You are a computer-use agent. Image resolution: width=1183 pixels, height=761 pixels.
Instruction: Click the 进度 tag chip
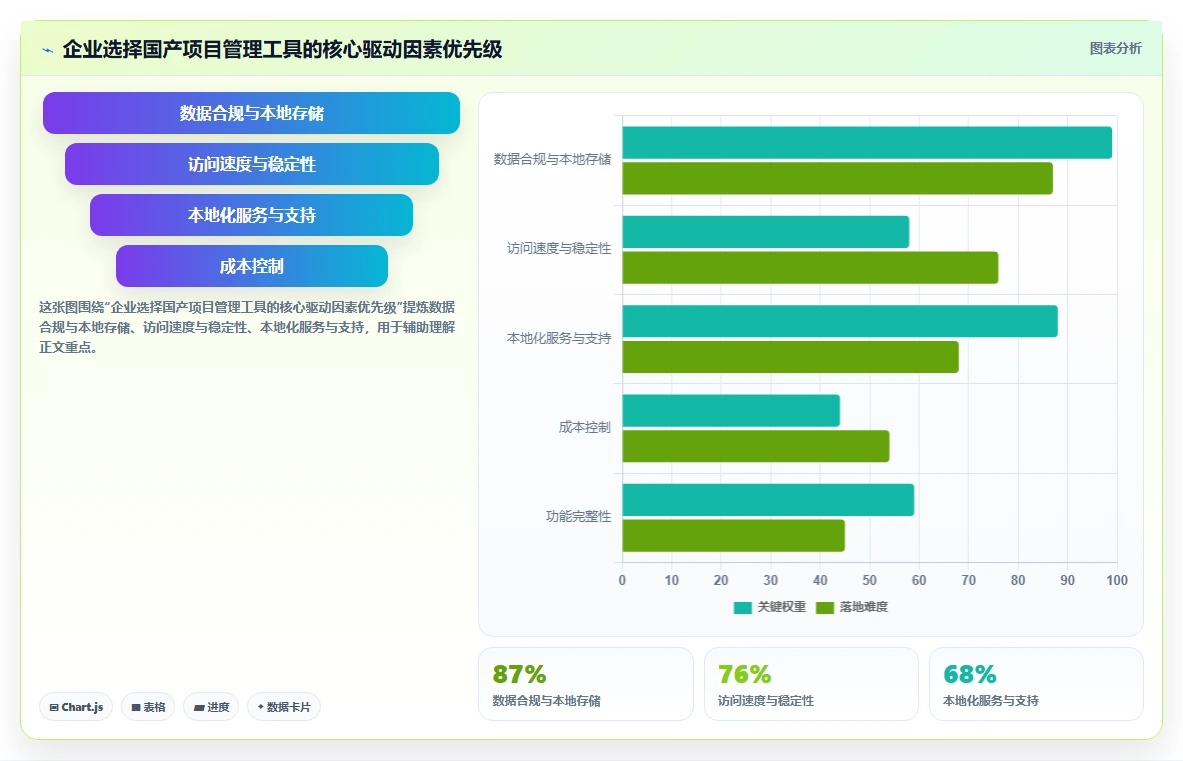[x=211, y=707]
